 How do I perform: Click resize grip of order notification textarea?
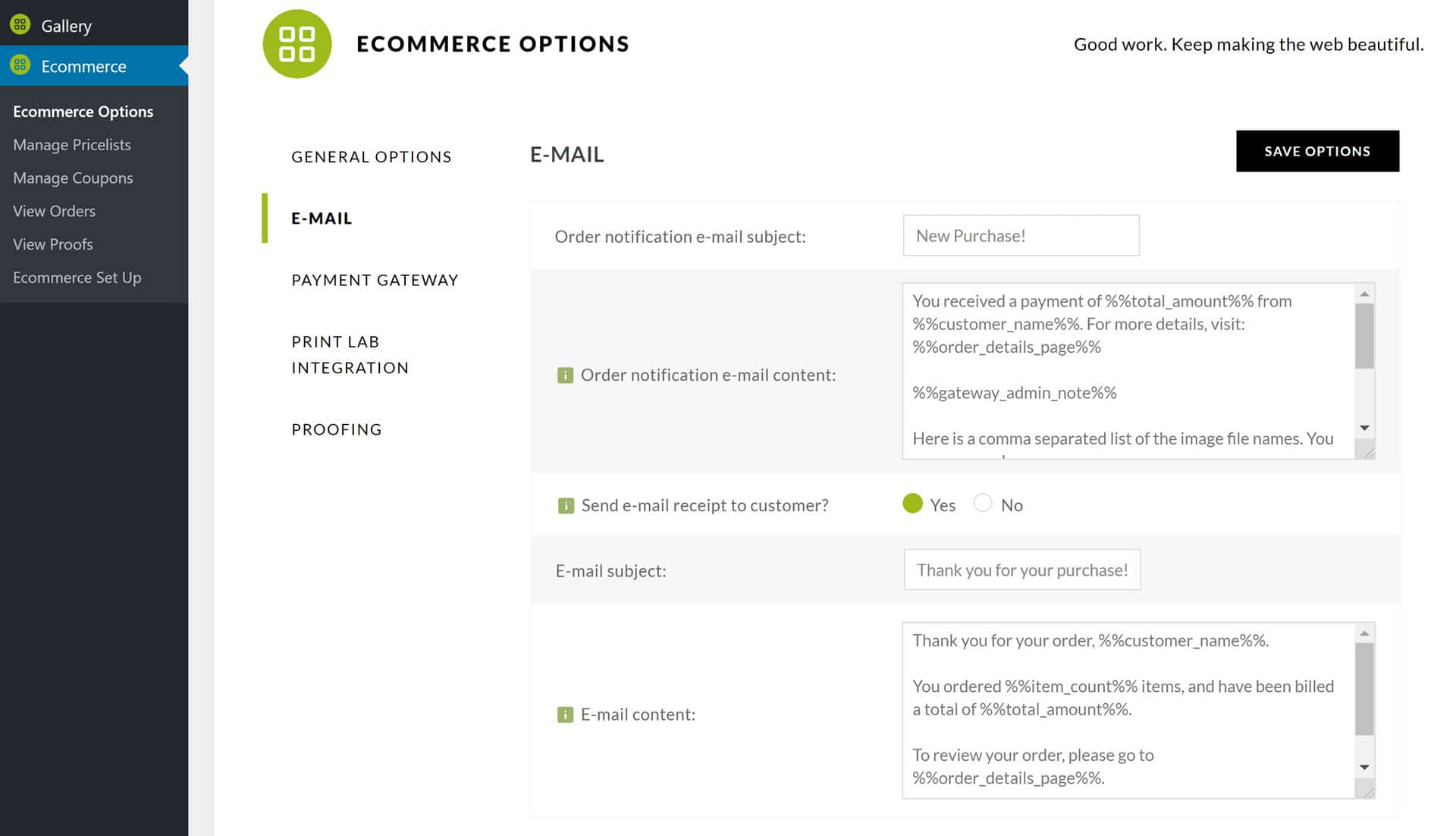(x=1367, y=451)
